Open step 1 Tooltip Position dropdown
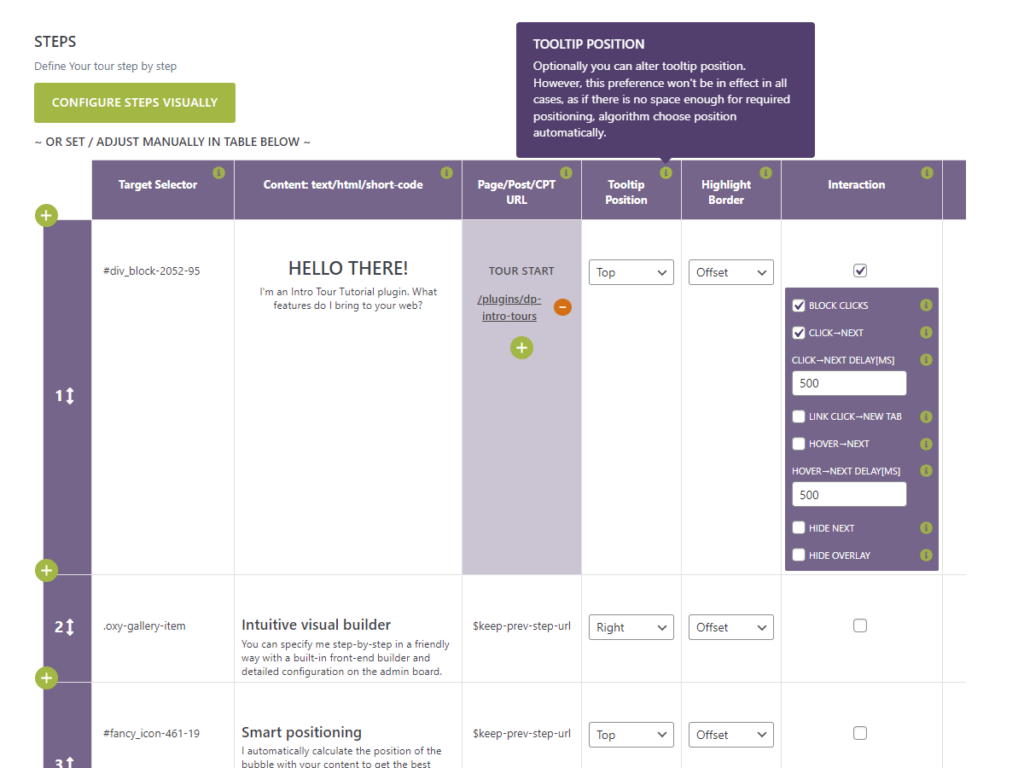This screenshot has height=768, width=1024. (x=631, y=272)
